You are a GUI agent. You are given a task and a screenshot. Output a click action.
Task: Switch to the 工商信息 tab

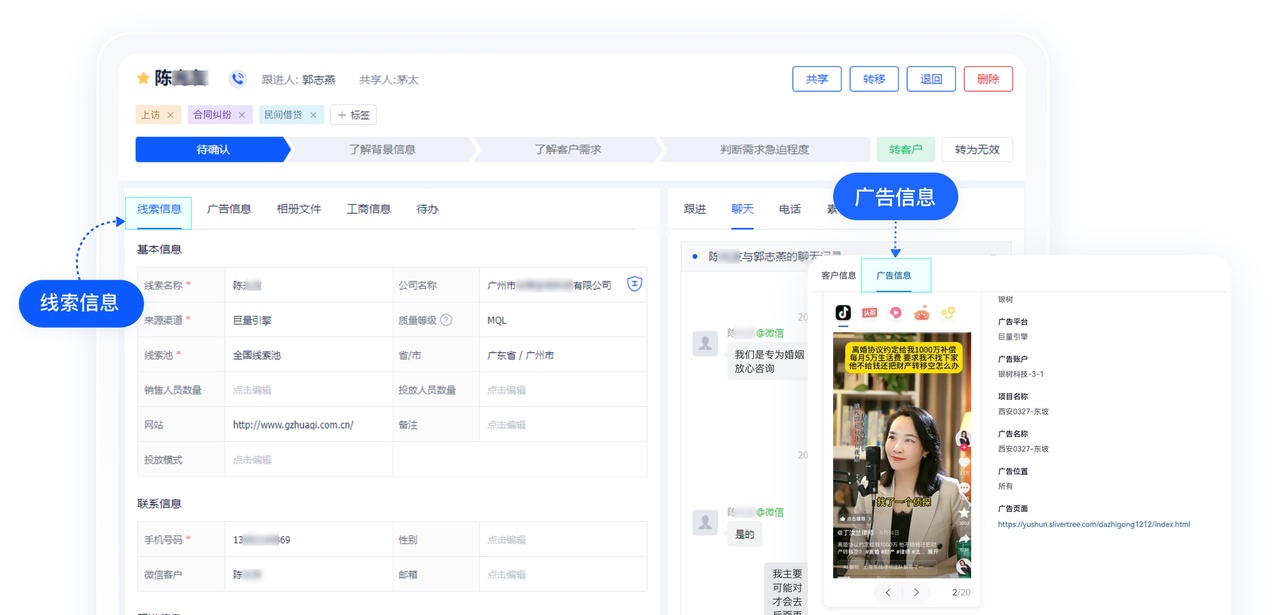(x=368, y=209)
